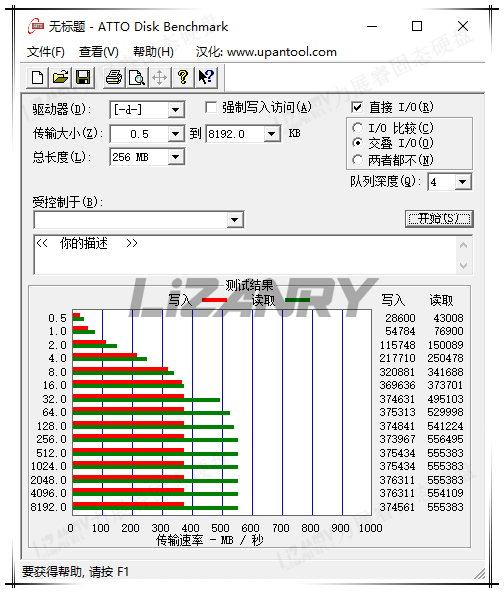Expand the 队列深度(Q) dropdown

click(462, 182)
